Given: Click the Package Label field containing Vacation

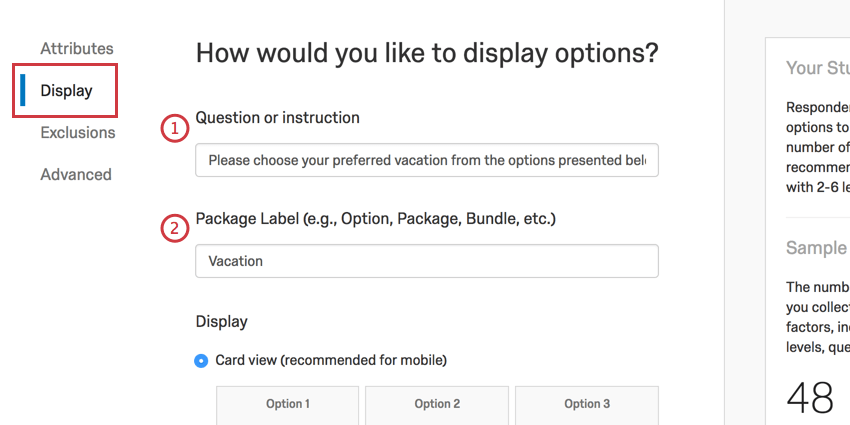Looking at the screenshot, I should (x=427, y=261).
